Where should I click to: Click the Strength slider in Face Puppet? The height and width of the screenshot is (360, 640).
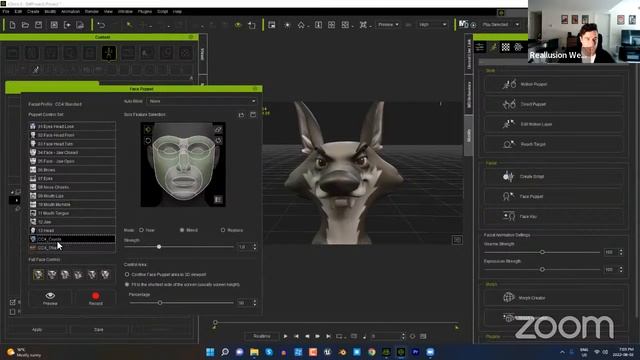point(179,247)
